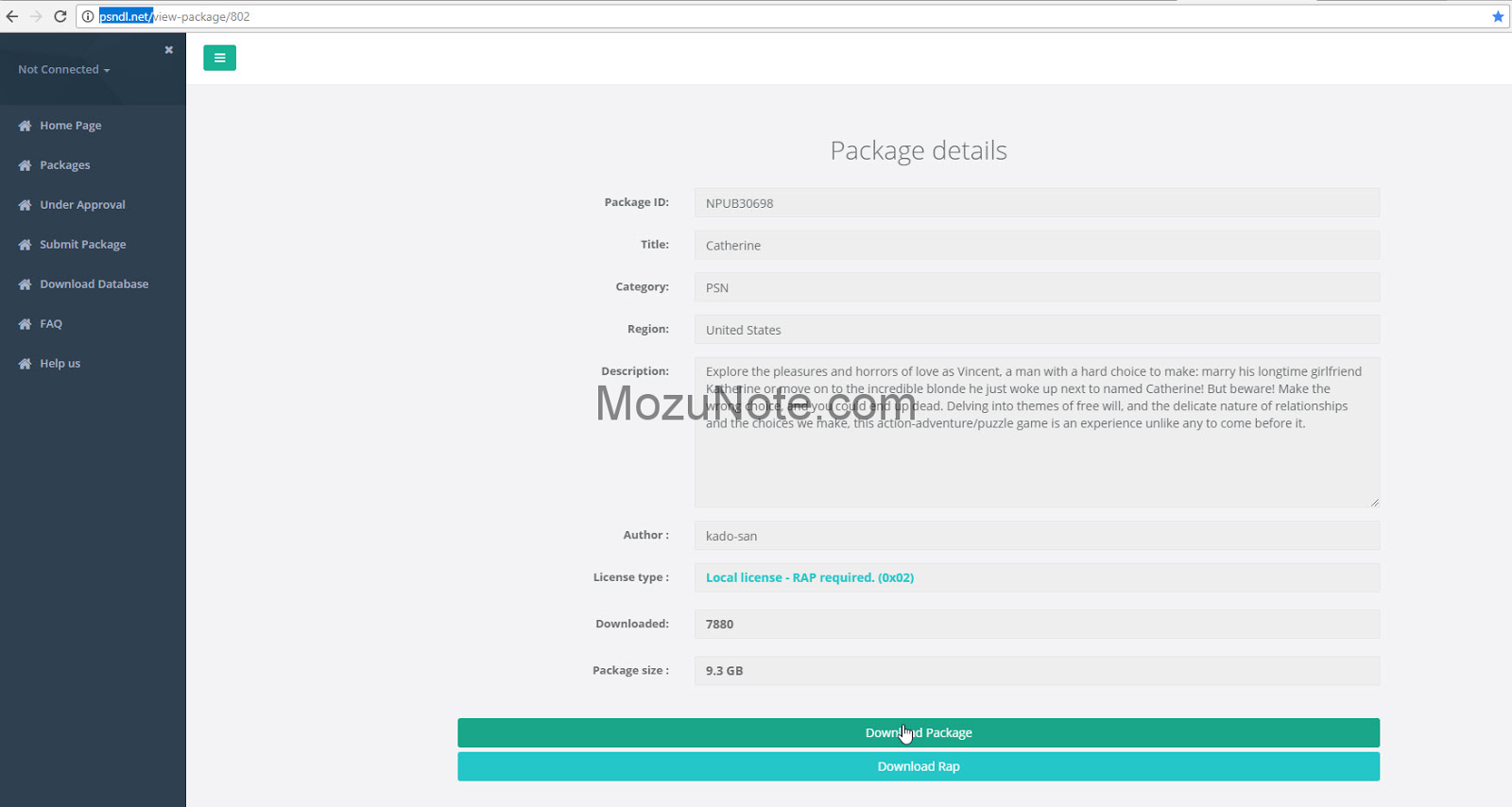Open Download Database section
Viewport: 1512px width, 807px height.
94,284
